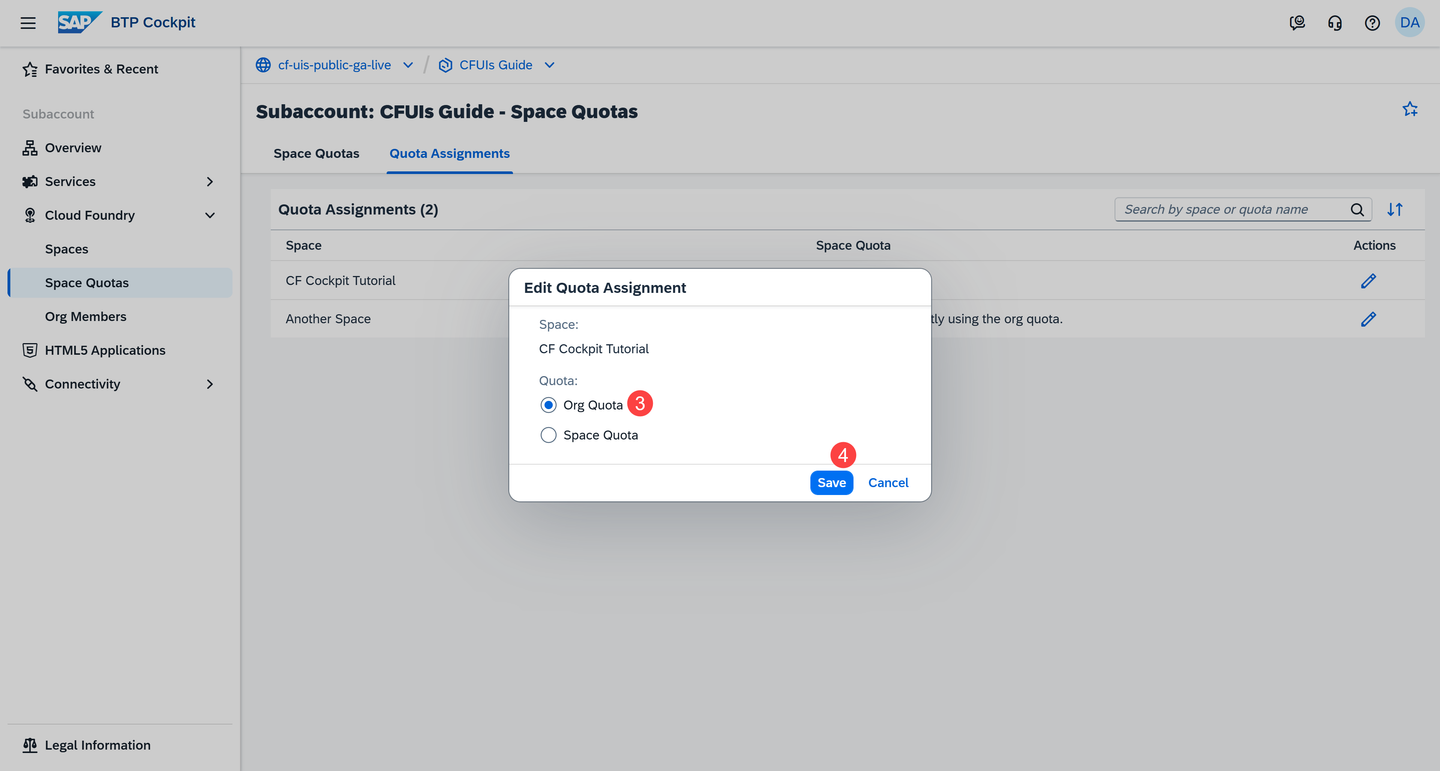Click the Overview sidebar icon
The height and width of the screenshot is (771, 1440).
click(30, 148)
